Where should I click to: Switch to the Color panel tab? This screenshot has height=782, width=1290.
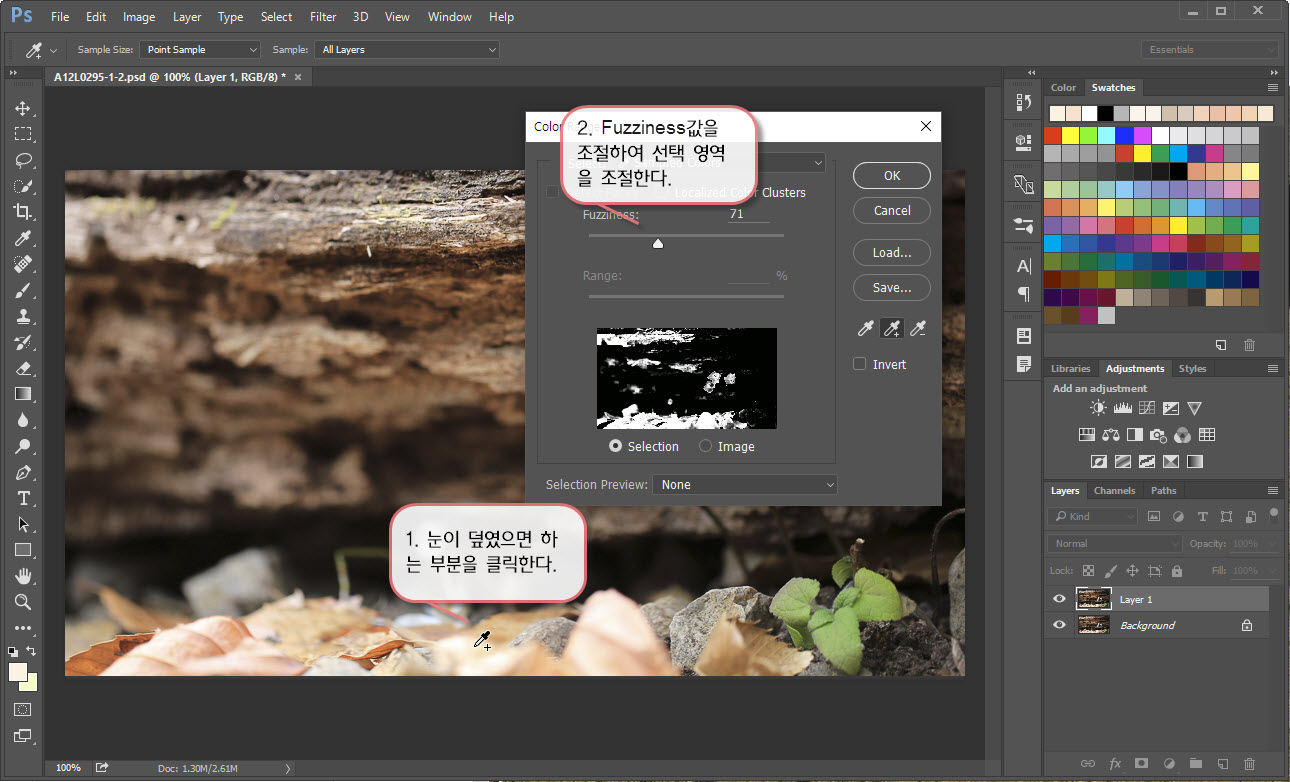[x=1064, y=88]
